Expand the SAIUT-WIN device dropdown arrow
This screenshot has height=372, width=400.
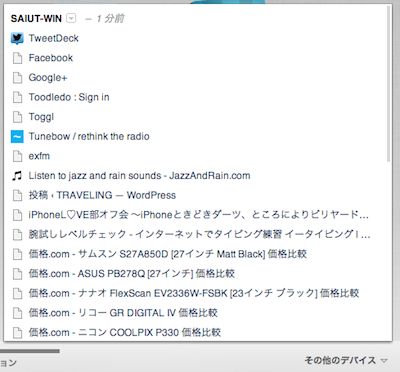(x=71, y=18)
